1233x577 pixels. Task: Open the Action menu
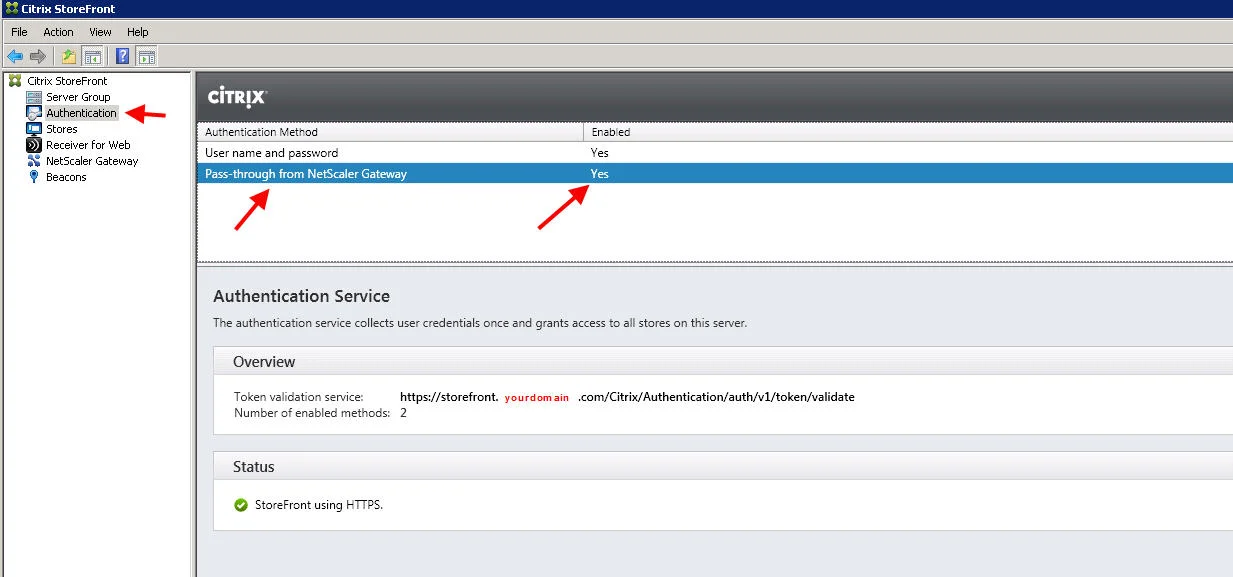tap(58, 32)
